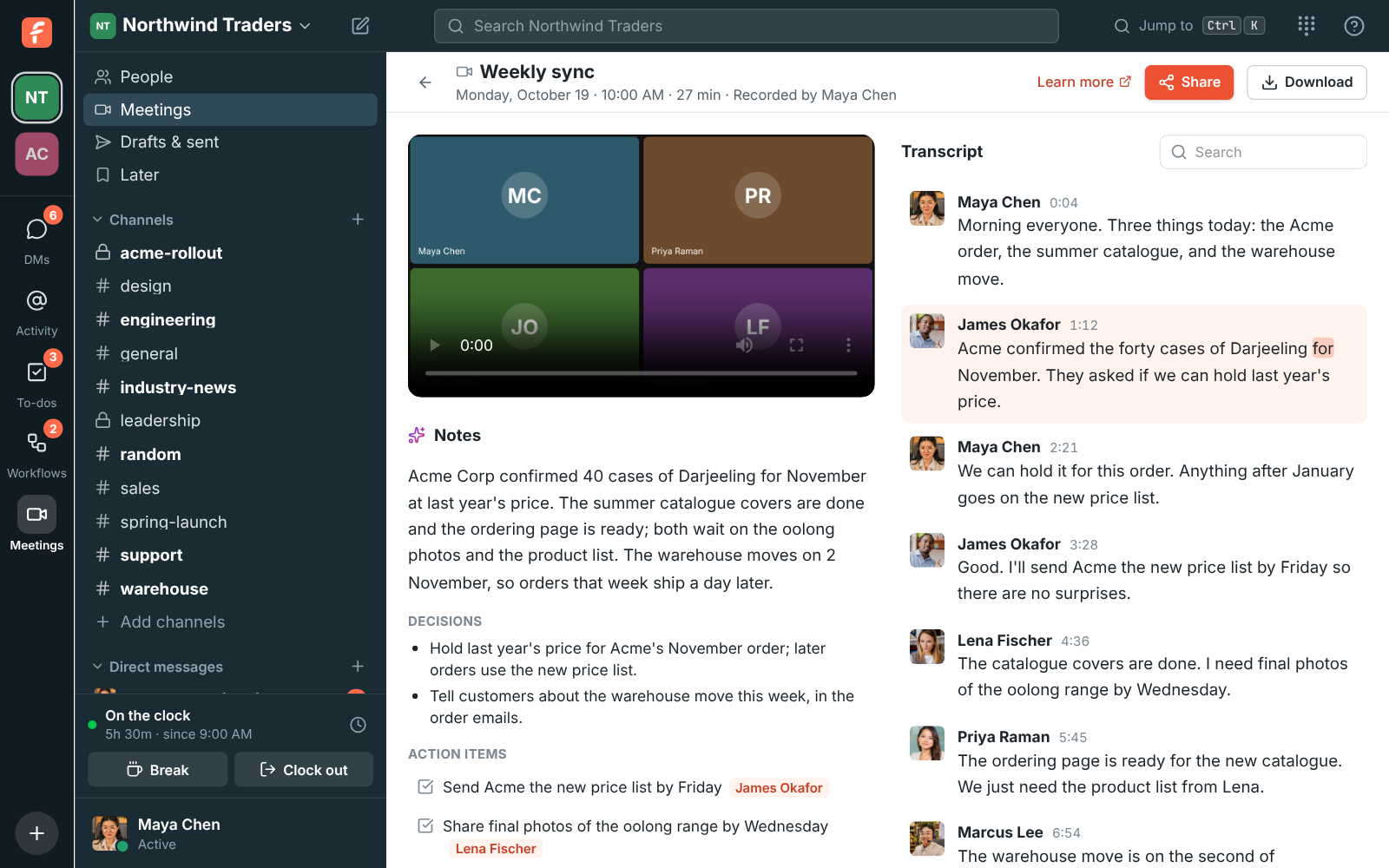1389x868 pixels.
Task: Open the time clock history icon
Action: pyautogui.click(x=358, y=725)
